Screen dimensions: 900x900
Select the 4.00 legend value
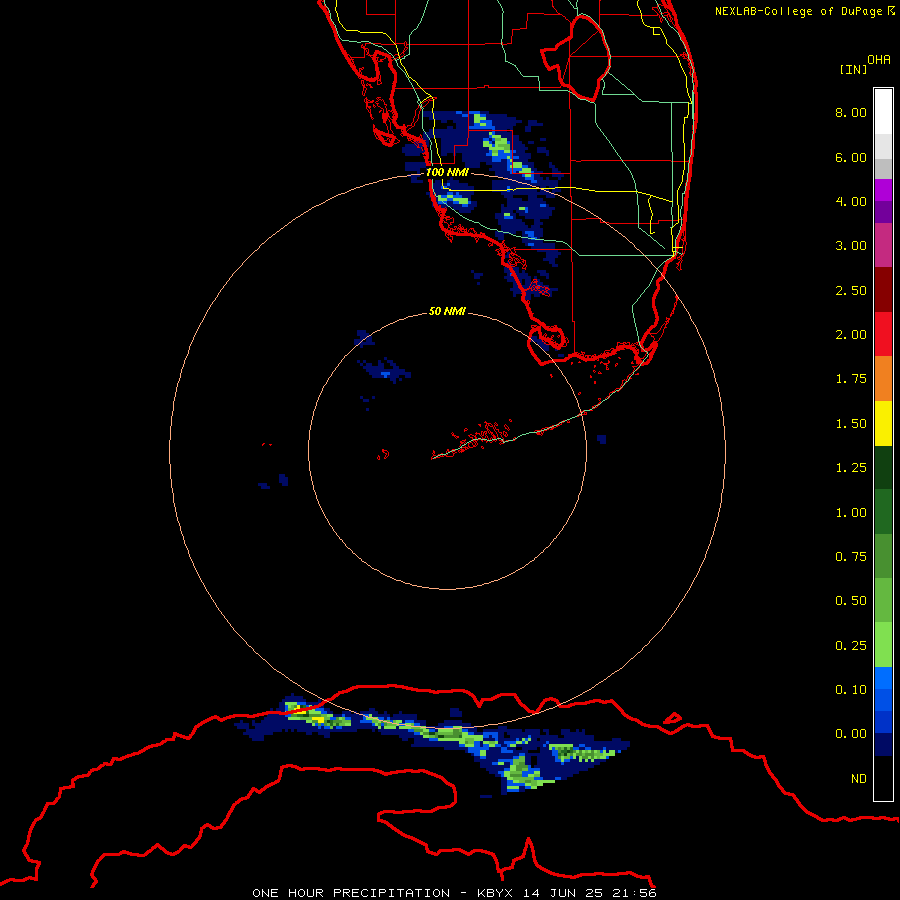[851, 201]
